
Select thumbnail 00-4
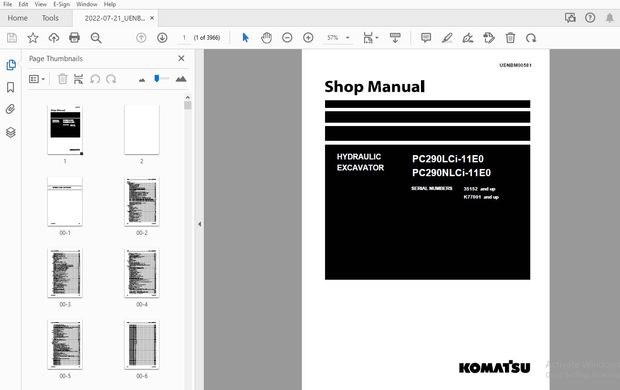142,273
